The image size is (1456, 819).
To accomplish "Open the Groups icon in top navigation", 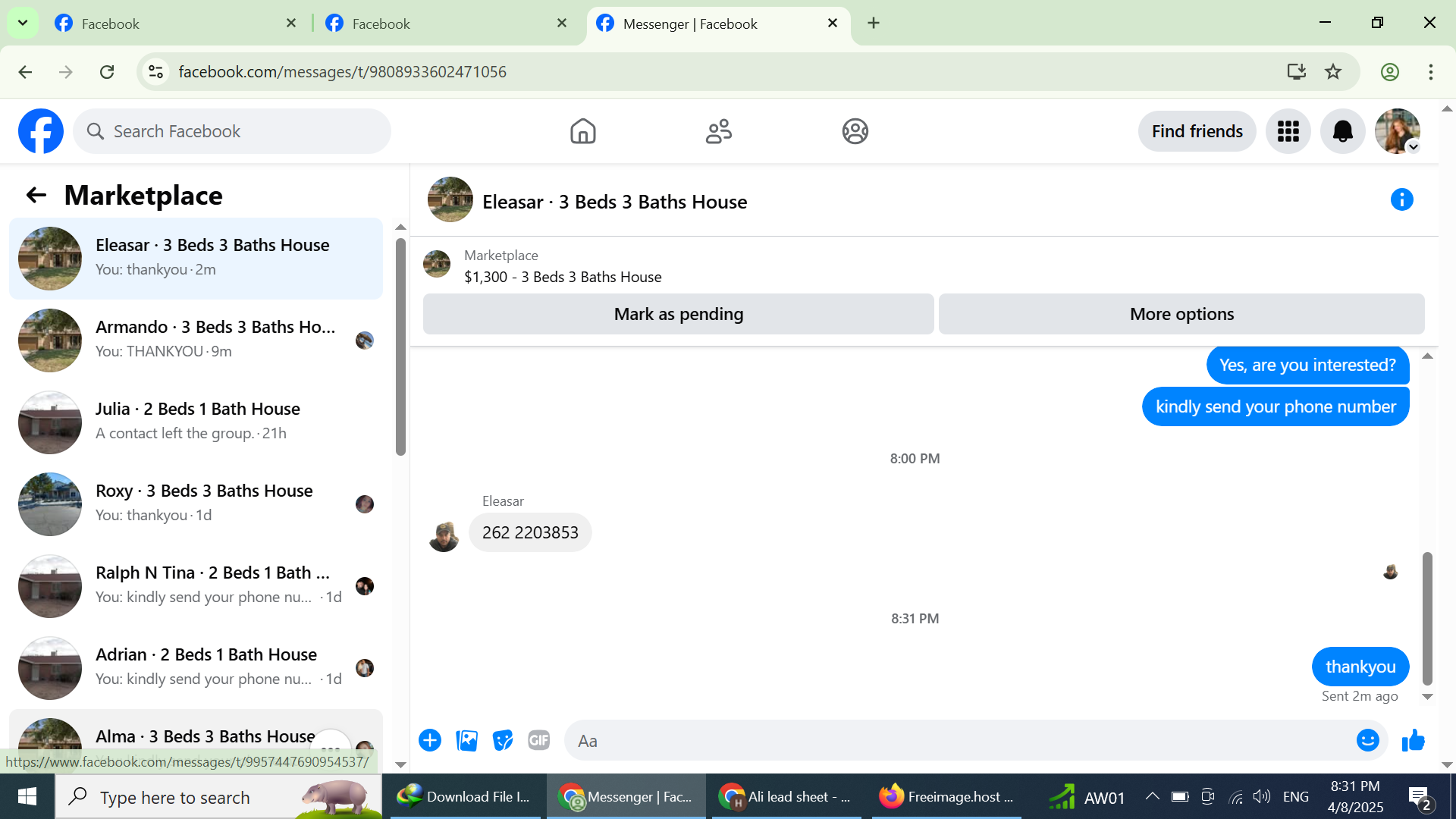I will coord(855,131).
